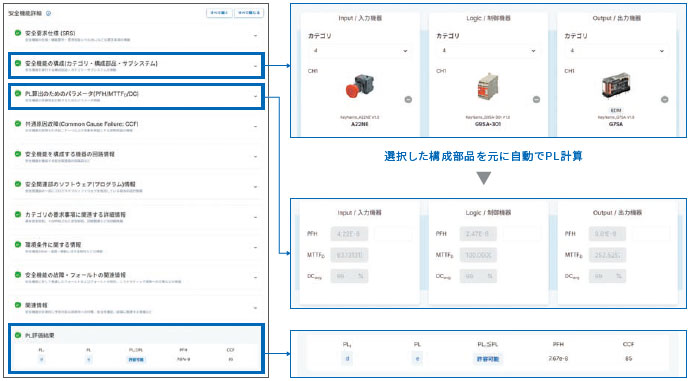Click the MTTFd value field under Output / 出力機器
Viewport: 690px width, 381px height.
click(607, 255)
